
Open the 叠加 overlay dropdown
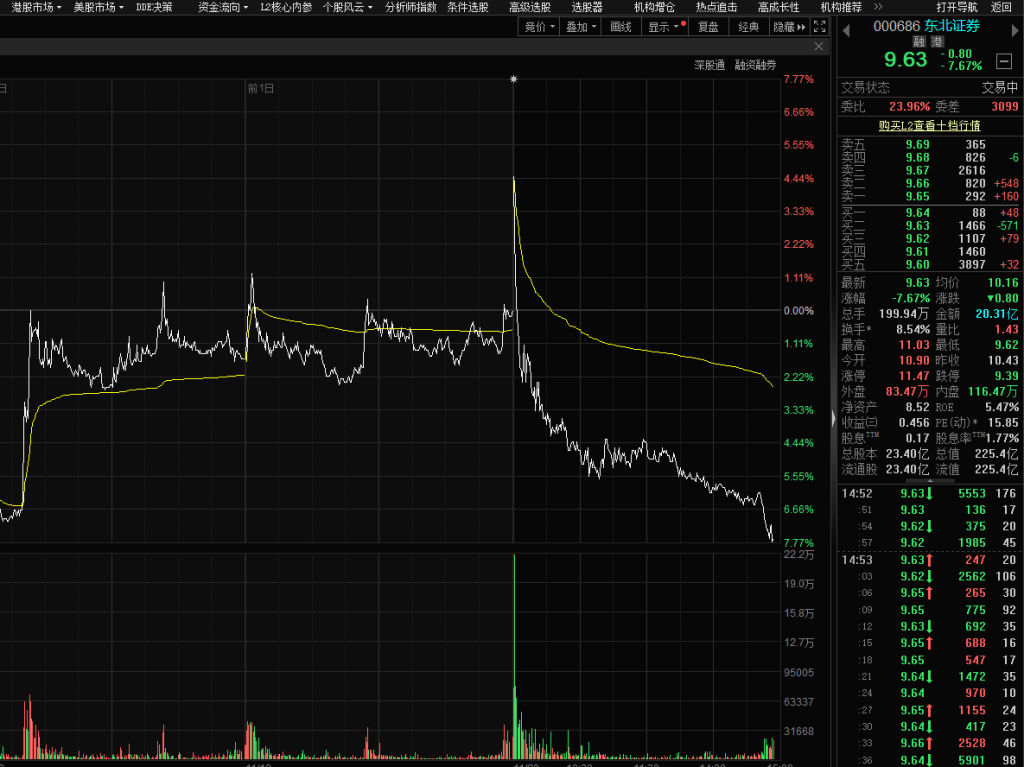(x=581, y=27)
